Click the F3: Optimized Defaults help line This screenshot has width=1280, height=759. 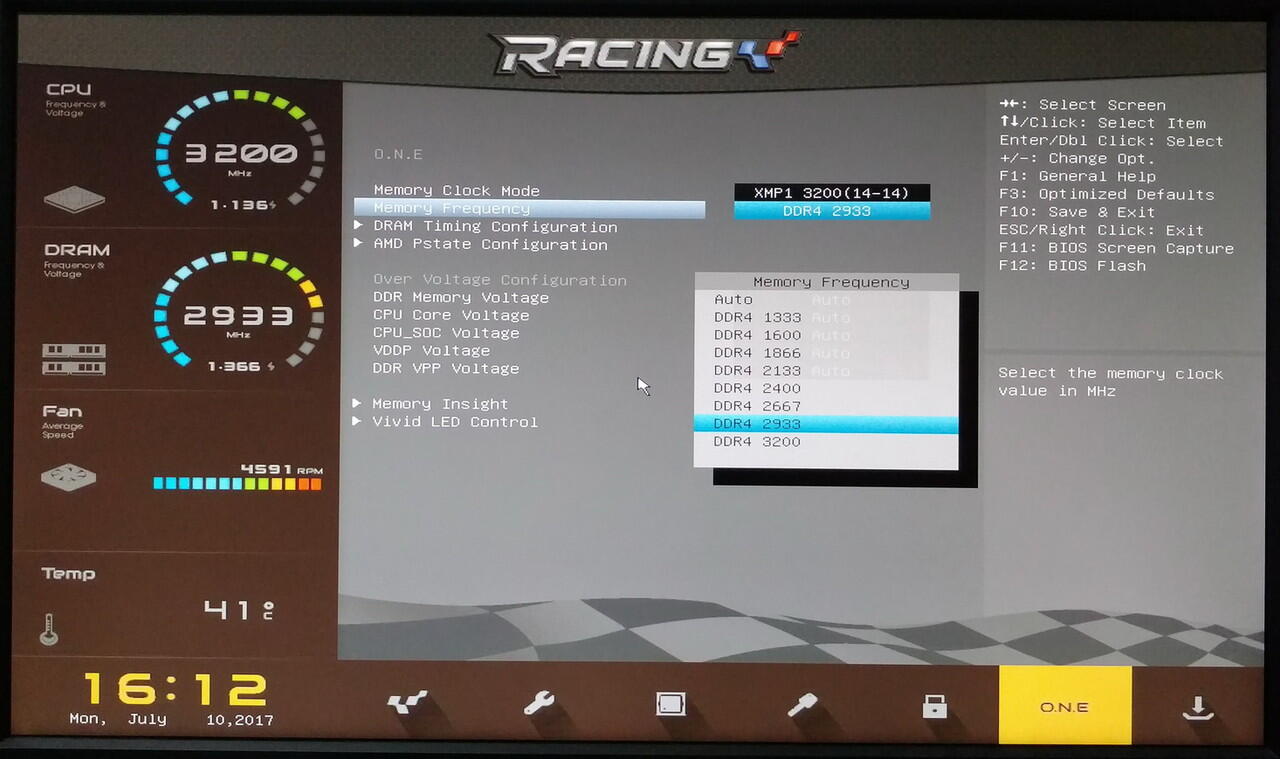pos(1106,195)
